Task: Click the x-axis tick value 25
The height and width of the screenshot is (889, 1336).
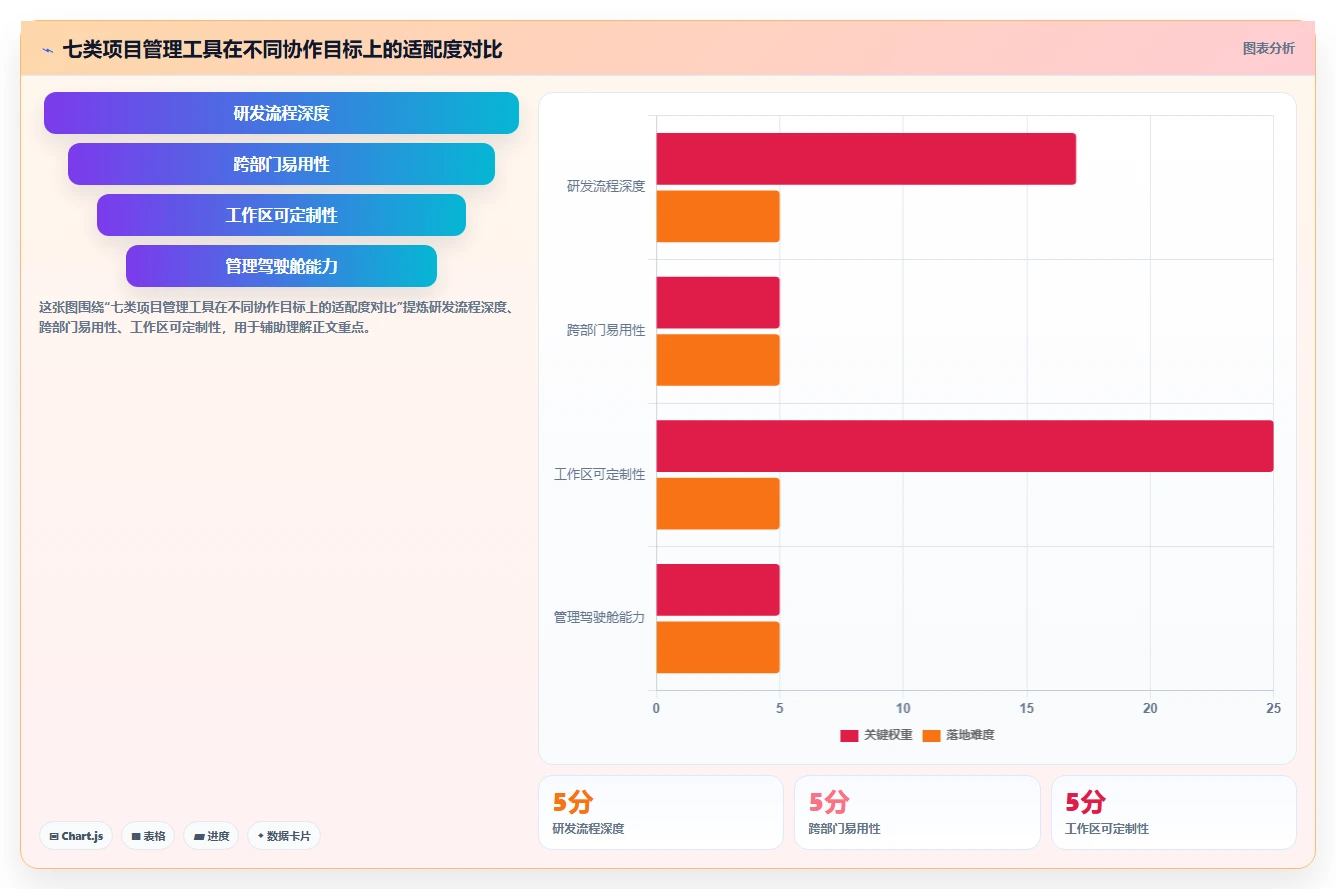Action: (x=1273, y=708)
